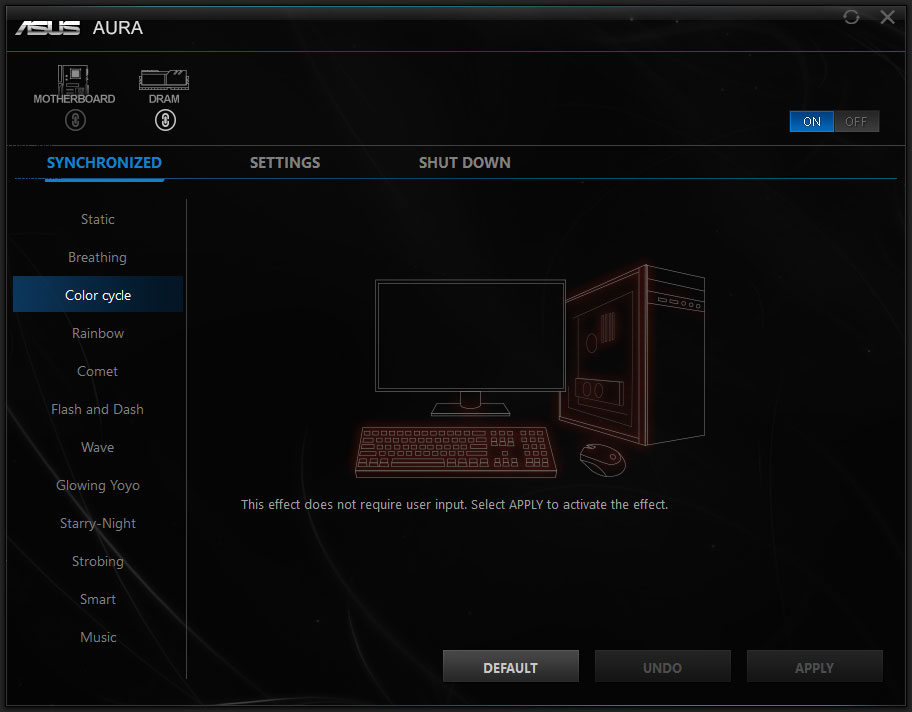Toggle sync link under DRAM
This screenshot has height=712, width=912.
165,120
